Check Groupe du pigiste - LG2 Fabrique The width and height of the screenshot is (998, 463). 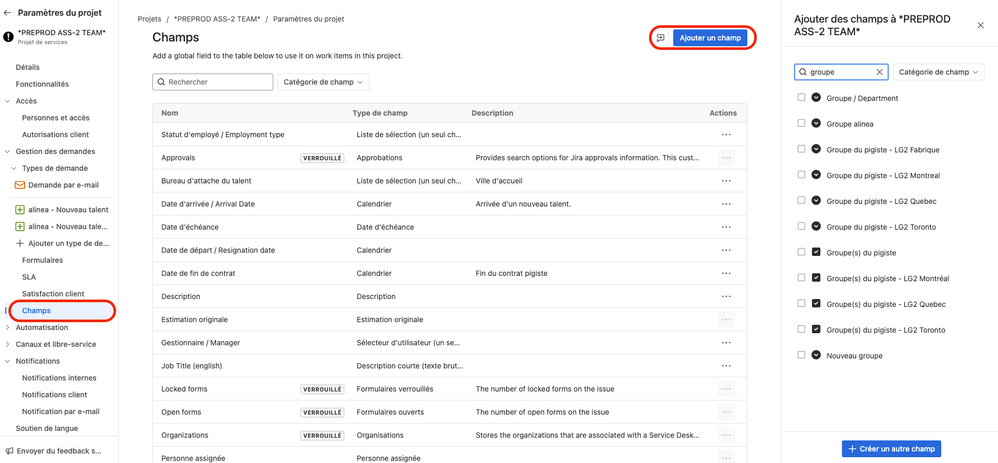pos(801,150)
